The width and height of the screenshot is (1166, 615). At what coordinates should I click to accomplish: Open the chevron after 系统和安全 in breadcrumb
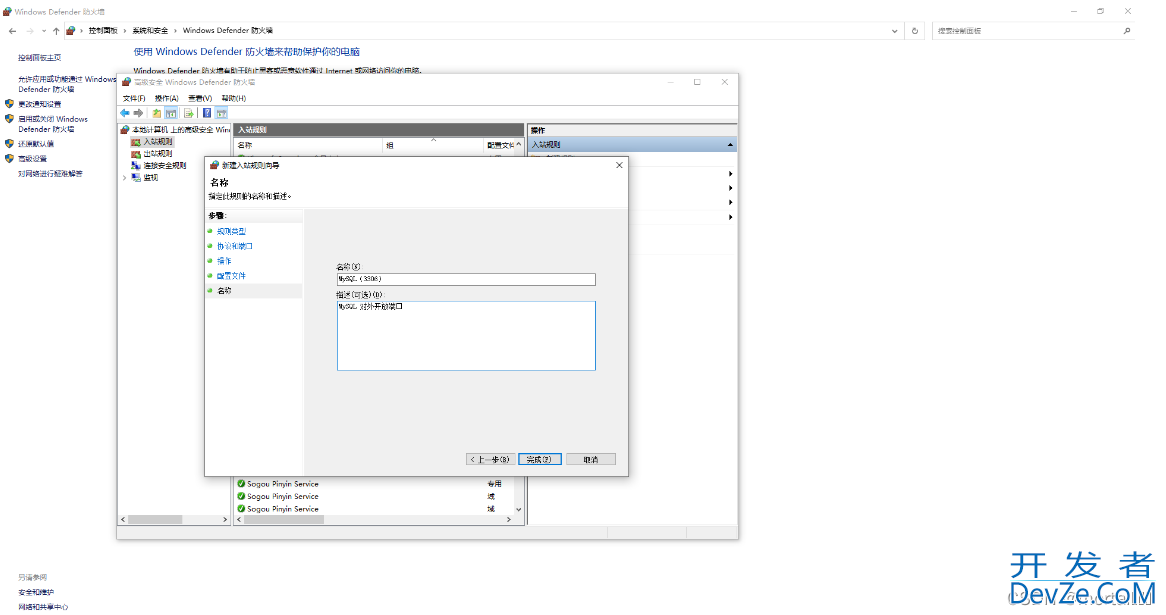pyautogui.click(x=175, y=30)
